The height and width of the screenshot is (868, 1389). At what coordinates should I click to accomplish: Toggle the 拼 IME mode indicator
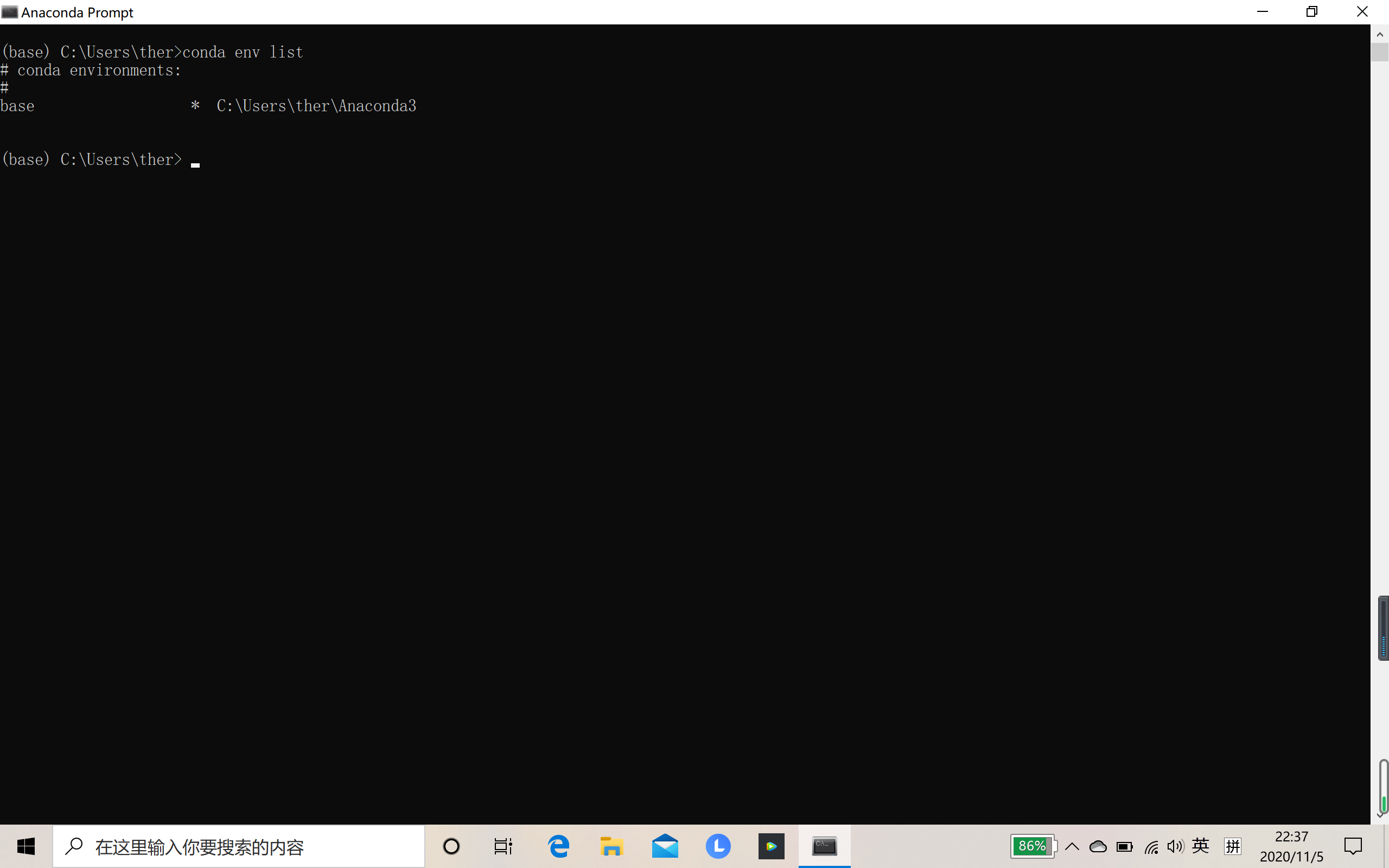click(x=1232, y=846)
